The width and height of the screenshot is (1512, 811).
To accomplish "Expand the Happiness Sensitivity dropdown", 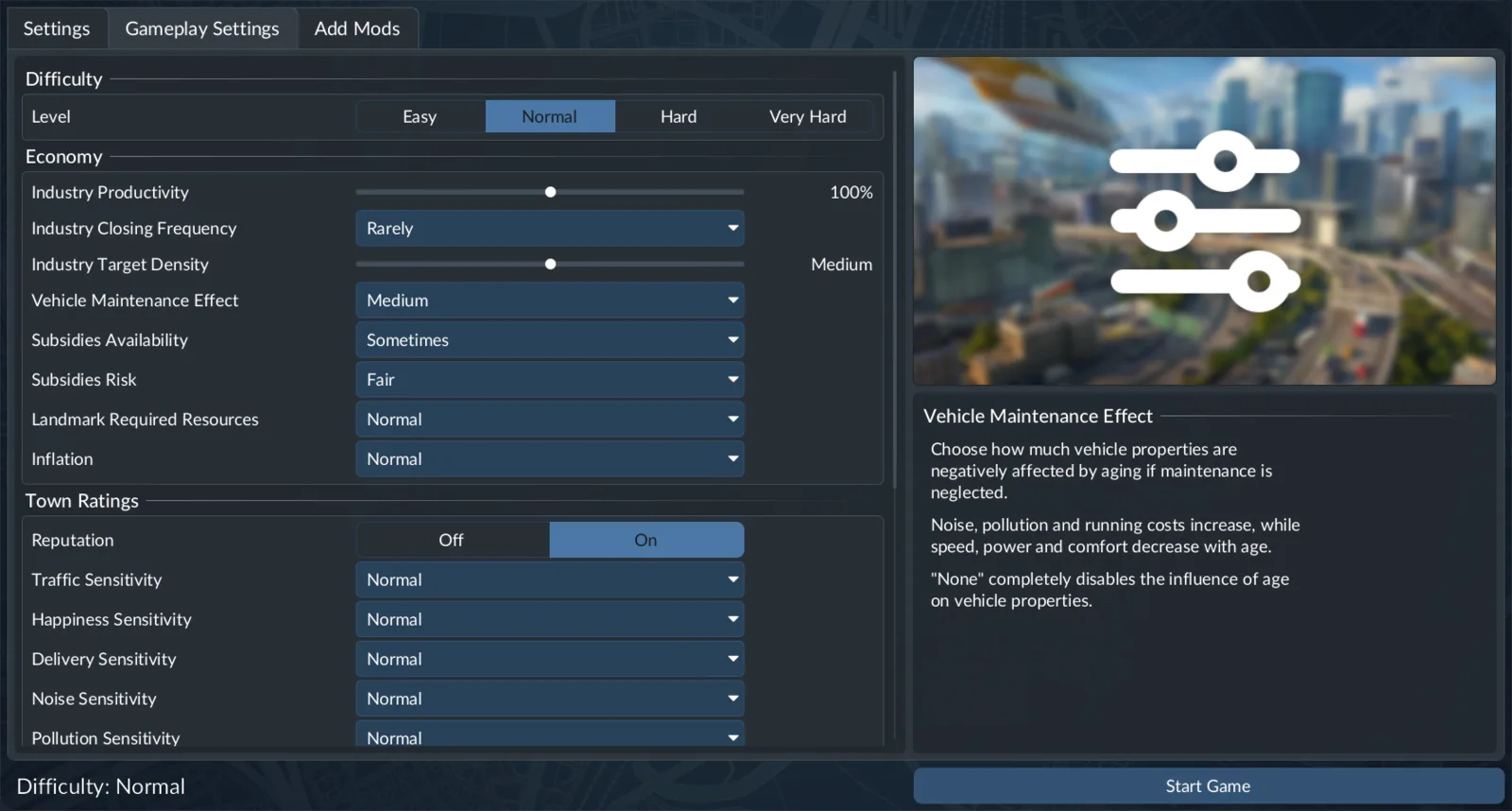I will 550,619.
